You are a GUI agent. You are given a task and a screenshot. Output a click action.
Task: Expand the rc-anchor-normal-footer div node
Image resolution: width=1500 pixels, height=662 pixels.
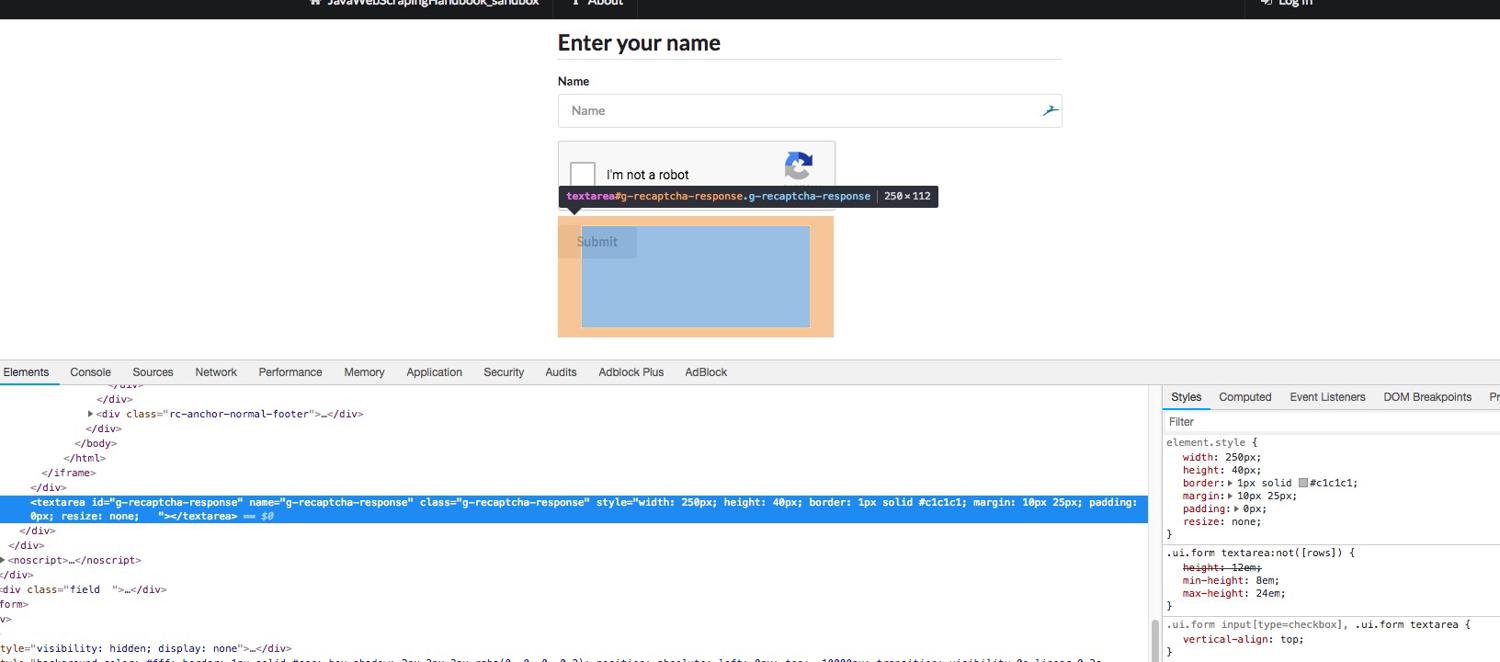[x=91, y=414]
